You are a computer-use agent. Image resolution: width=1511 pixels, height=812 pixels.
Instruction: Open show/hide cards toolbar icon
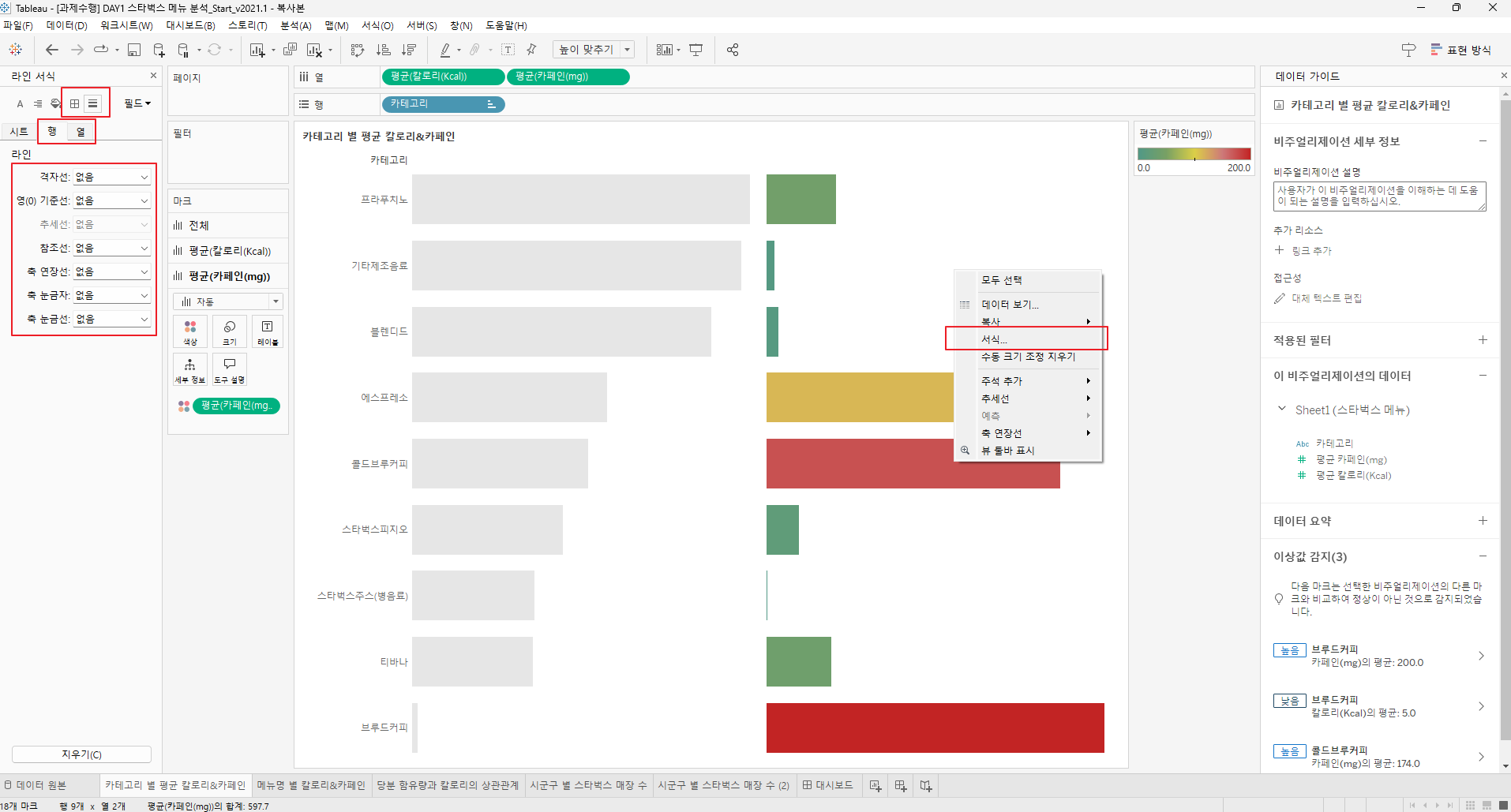pos(665,50)
